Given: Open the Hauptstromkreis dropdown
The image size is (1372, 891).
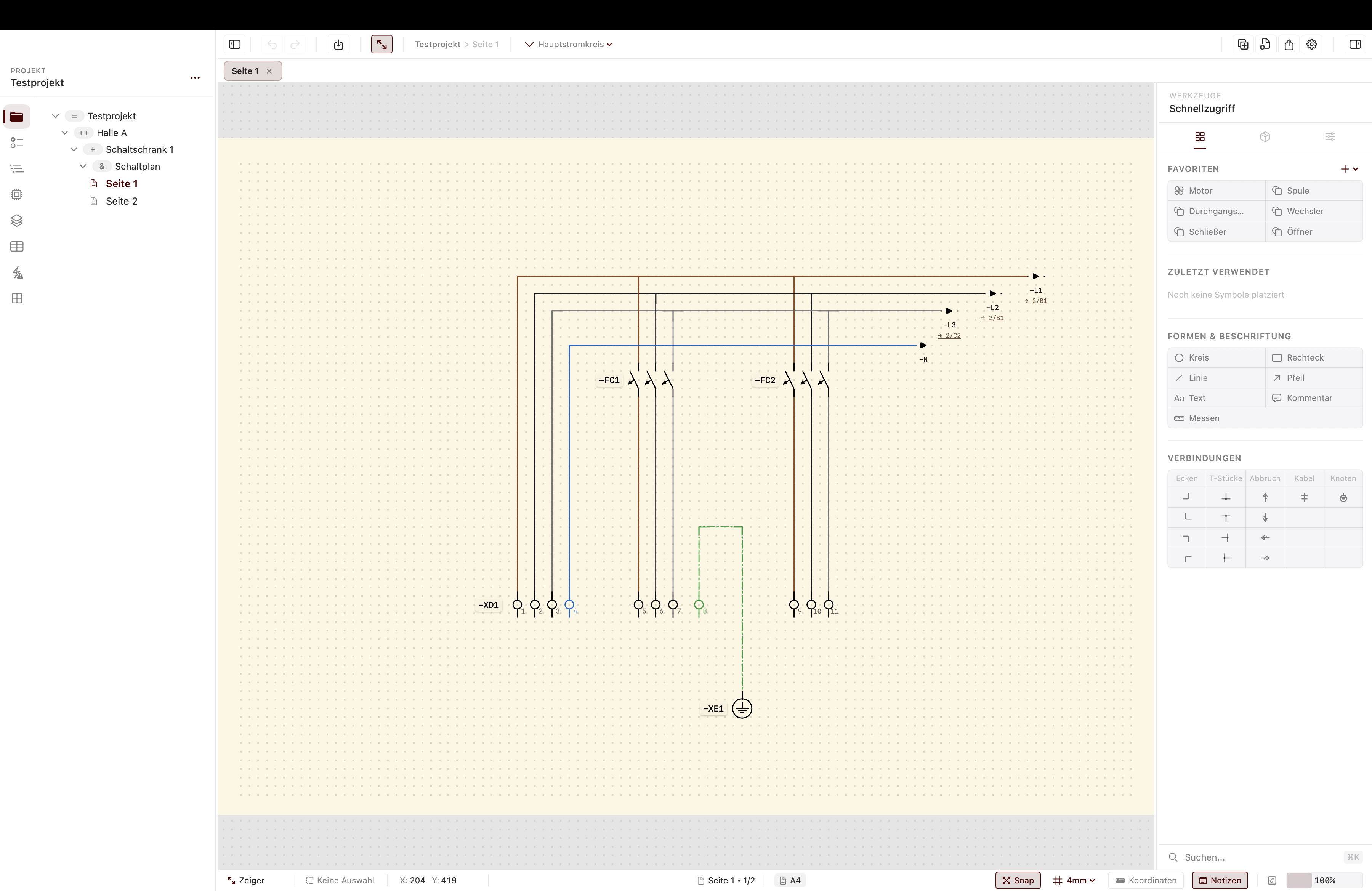Looking at the screenshot, I should pyautogui.click(x=568, y=44).
